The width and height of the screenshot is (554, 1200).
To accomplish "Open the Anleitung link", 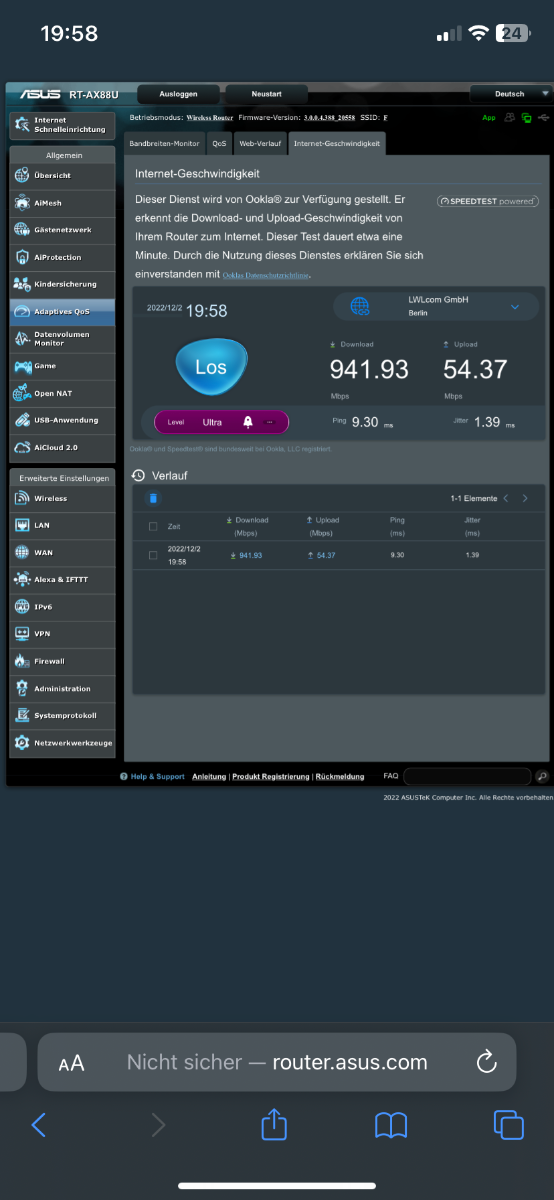I will coord(209,776).
